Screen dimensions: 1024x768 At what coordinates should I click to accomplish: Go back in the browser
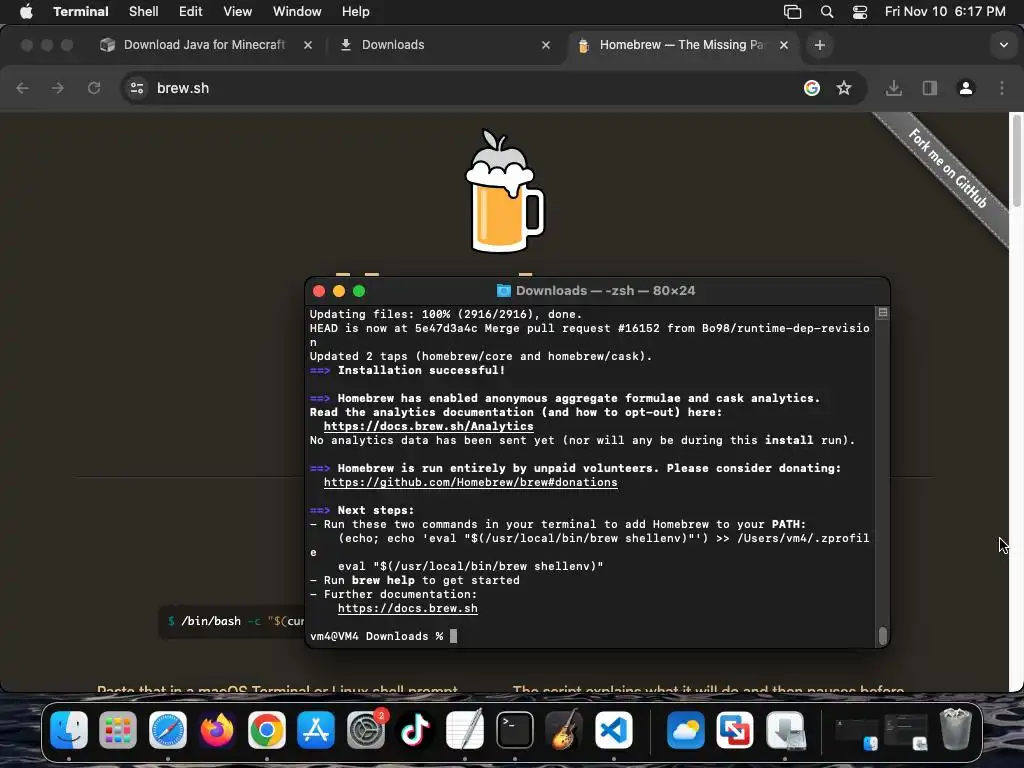coord(22,88)
